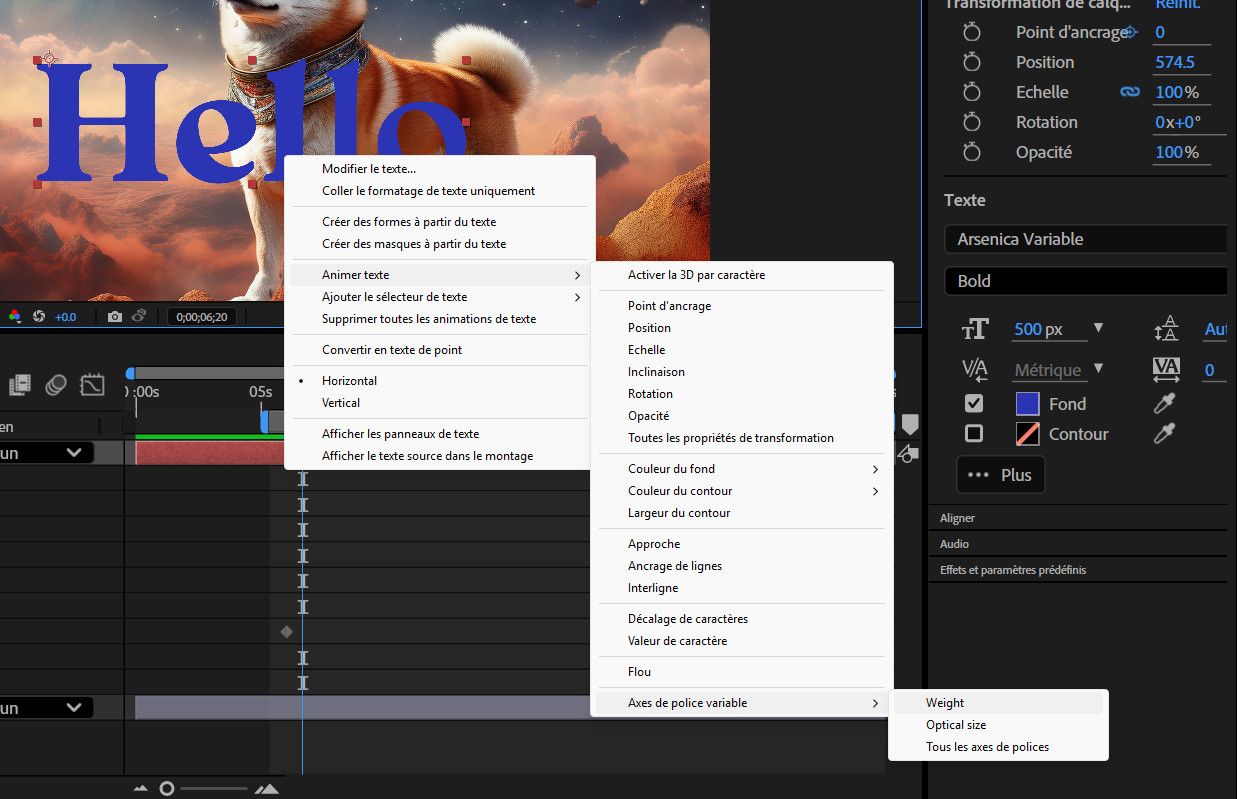The height and width of the screenshot is (799, 1237).
Task: Take a snapshot with the camera icon
Action: pyautogui.click(x=115, y=317)
